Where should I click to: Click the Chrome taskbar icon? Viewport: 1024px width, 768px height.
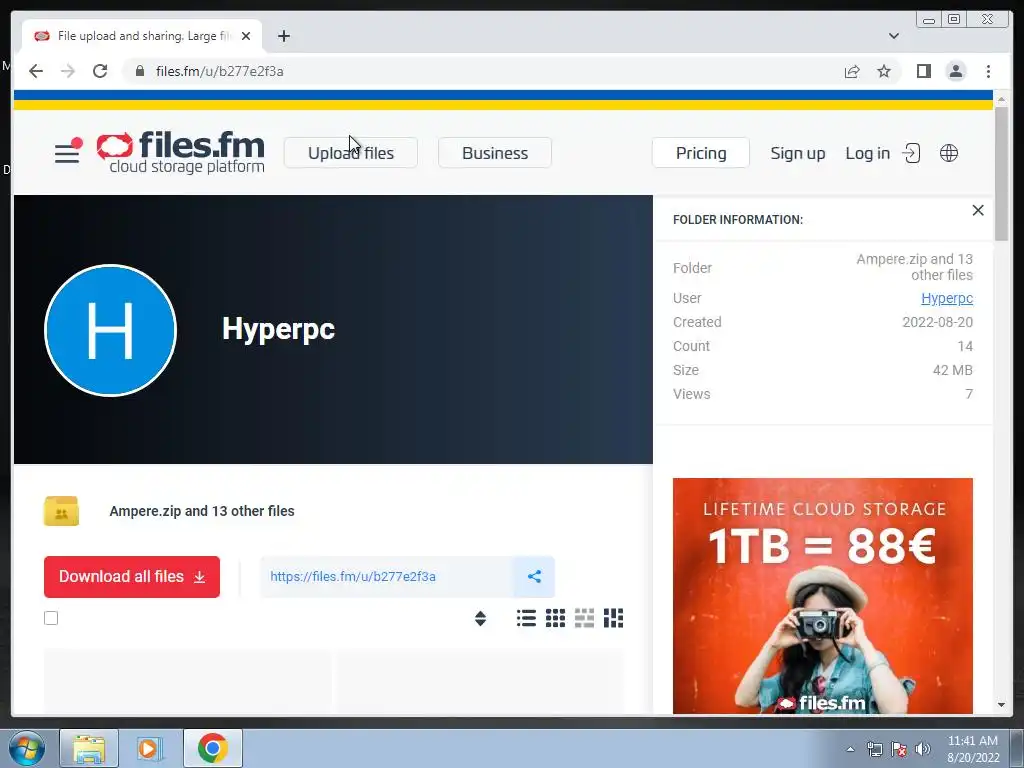[x=213, y=748]
